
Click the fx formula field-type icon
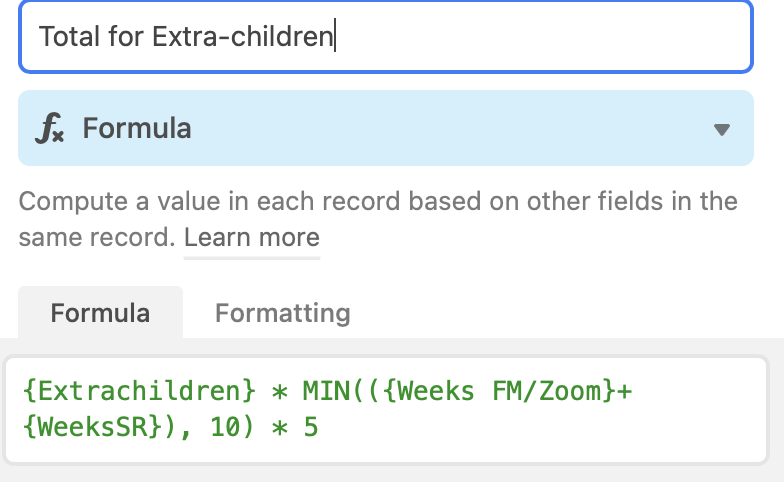click(50, 128)
